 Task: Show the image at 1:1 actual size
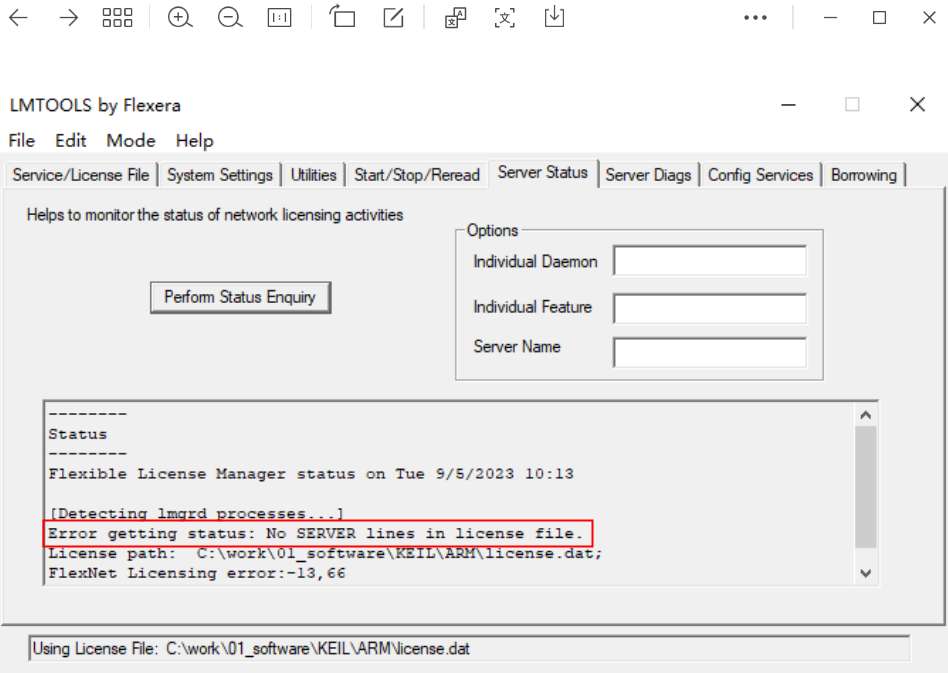pyautogui.click(x=280, y=18)
